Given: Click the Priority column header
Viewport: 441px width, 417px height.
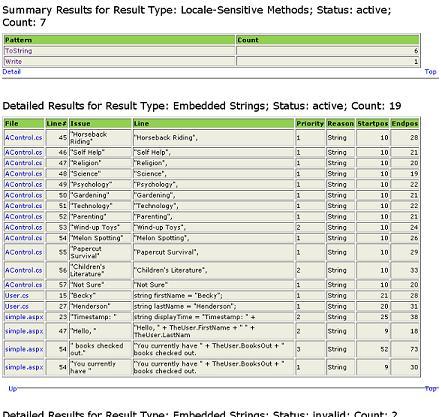Looking at the screenshot, I should pos(310,123).
